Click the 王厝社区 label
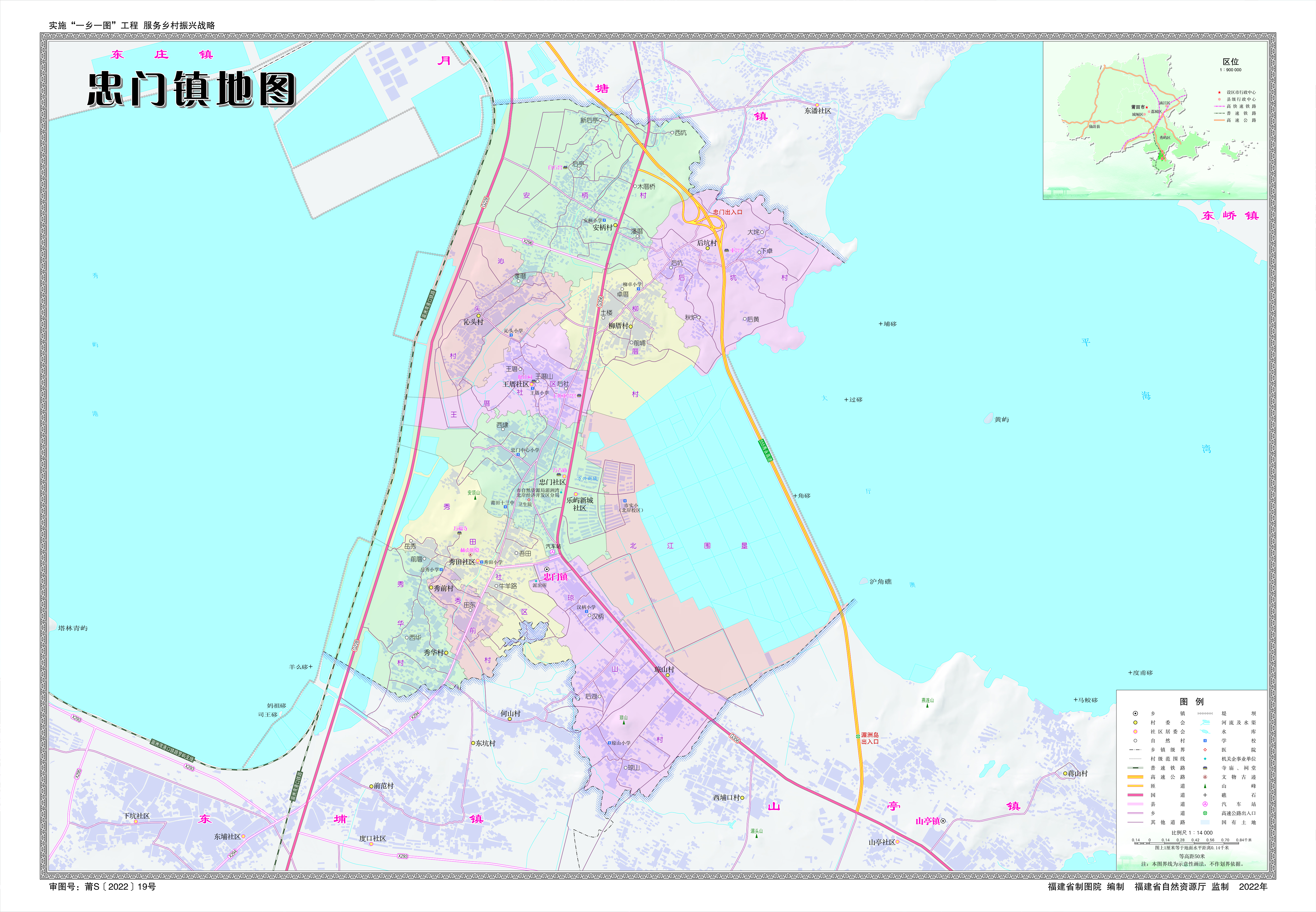Viewport: 1316px width, 912px height. pyautogui.click(x=516, y=384)
